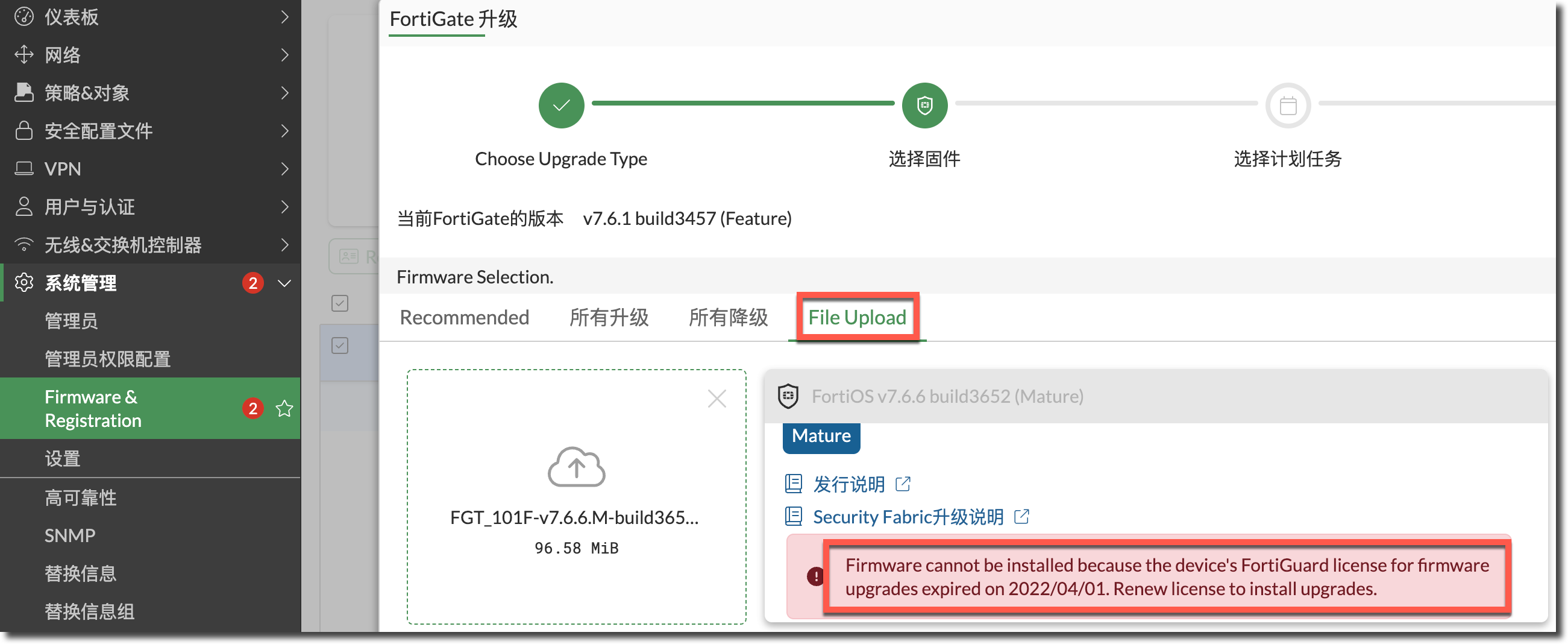Expand the 网络 menu section
1568x644 pixels.
284,55
